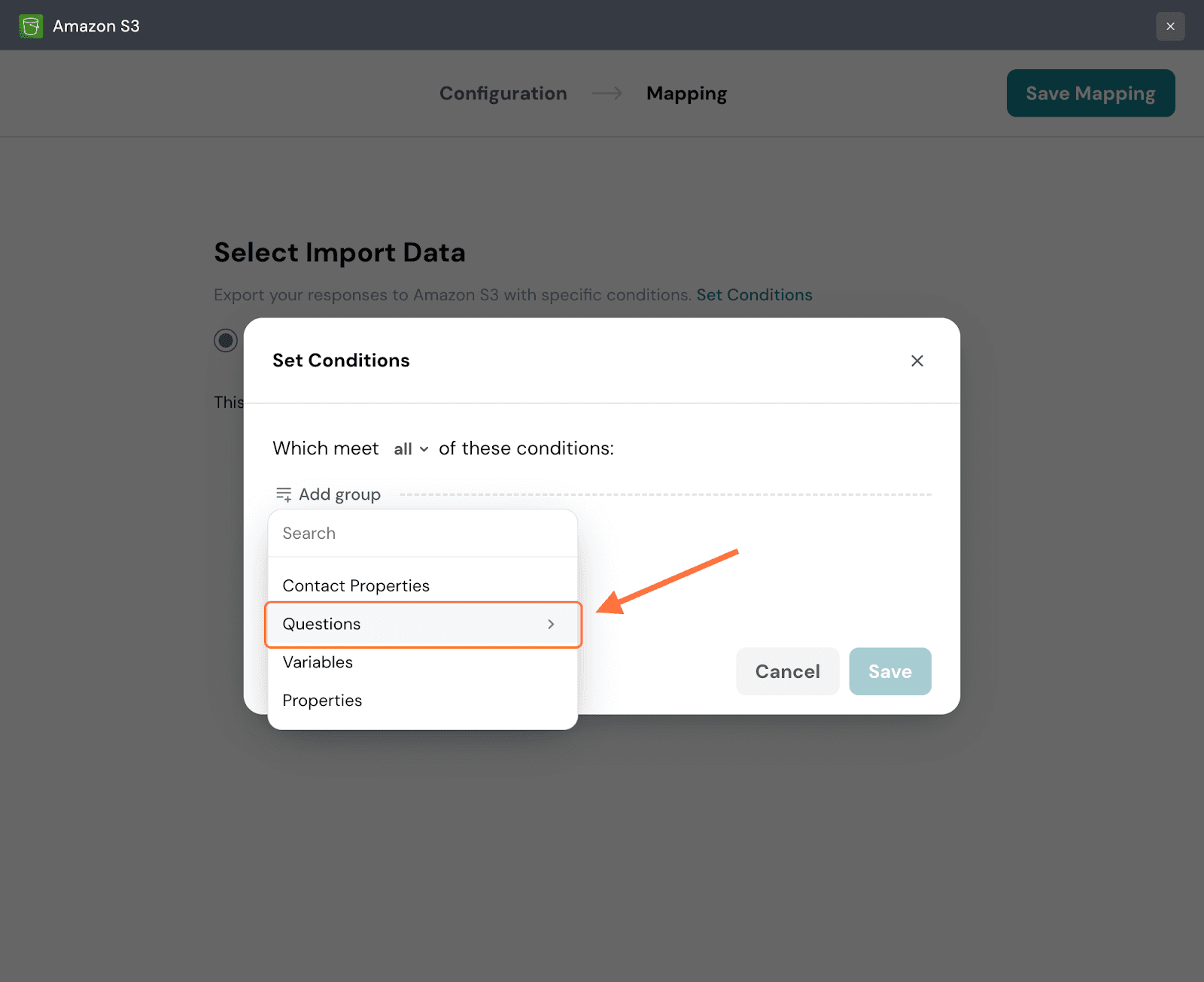
Task: Select the Mapping step
Action: tap(686, 93)
